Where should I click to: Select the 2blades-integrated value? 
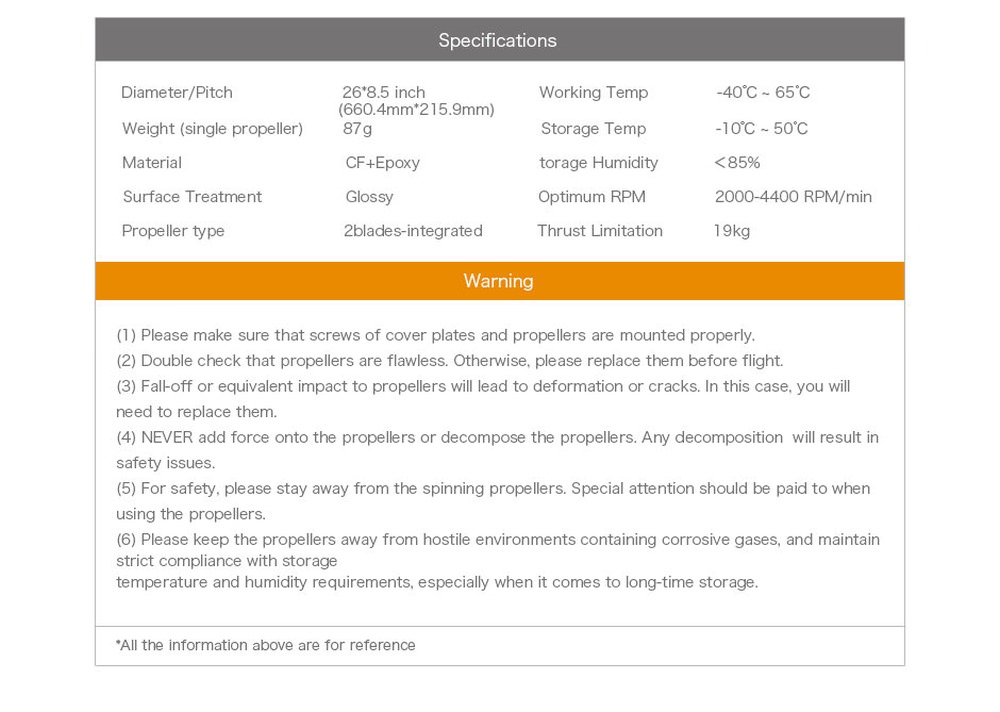click(412, 231)
